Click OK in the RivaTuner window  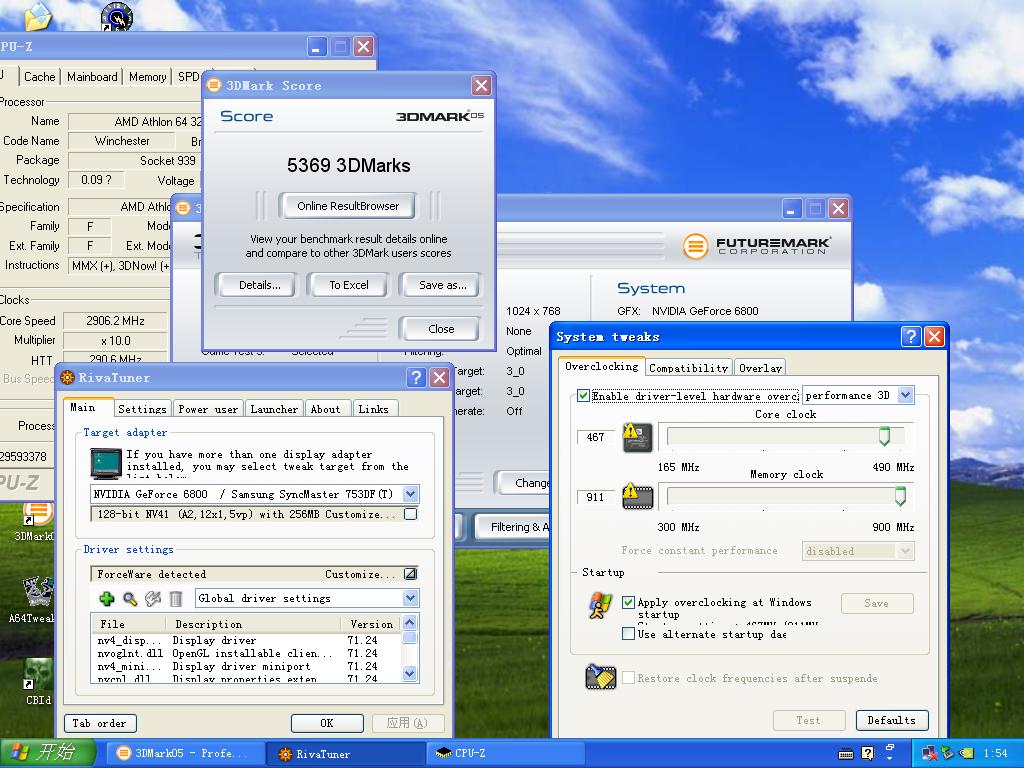327,723
